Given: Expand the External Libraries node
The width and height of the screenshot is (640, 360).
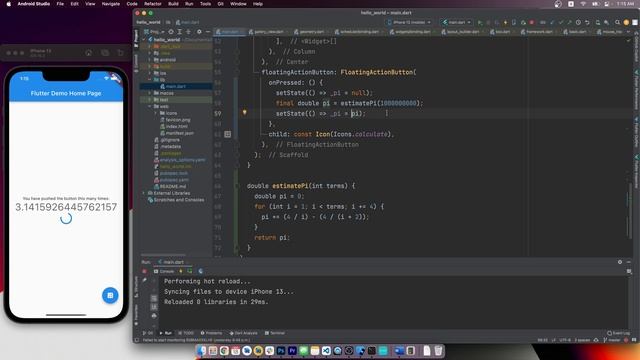Looking at the screenshot, I should tap(144, 193).
